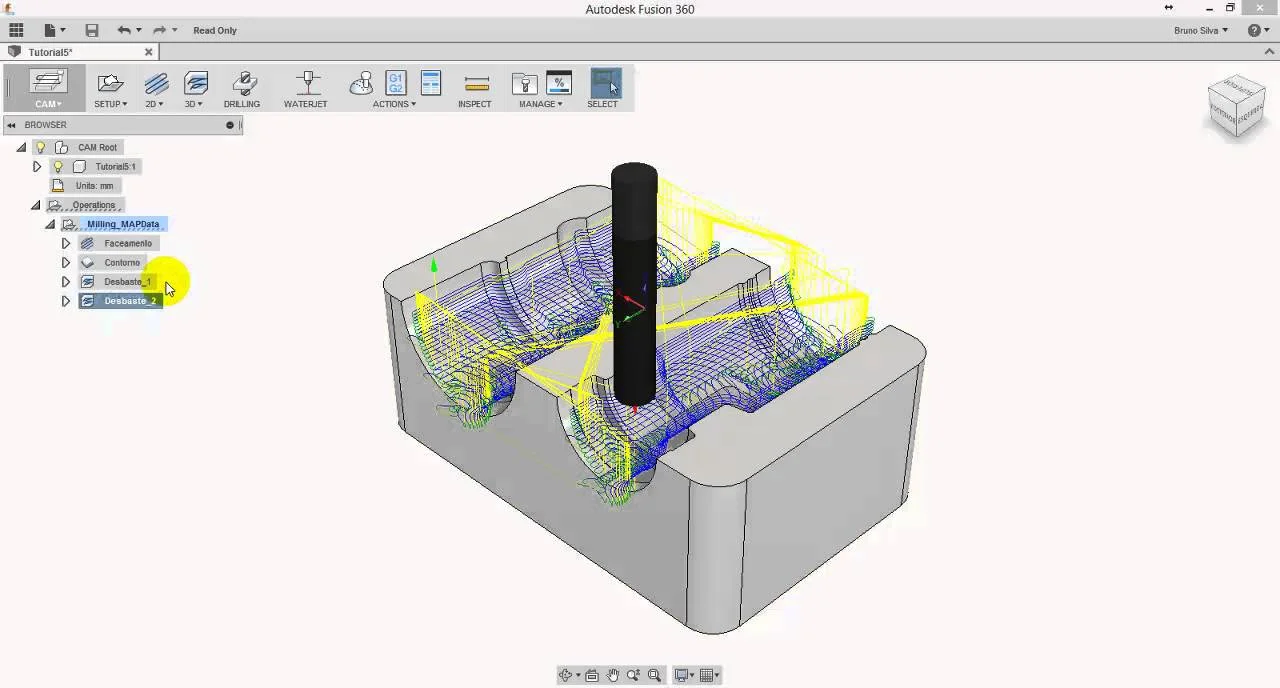Toggle CAM Root lightbulb visibility
The height and width of the screenshot is (688, 1280).
[x=41, y=147]
